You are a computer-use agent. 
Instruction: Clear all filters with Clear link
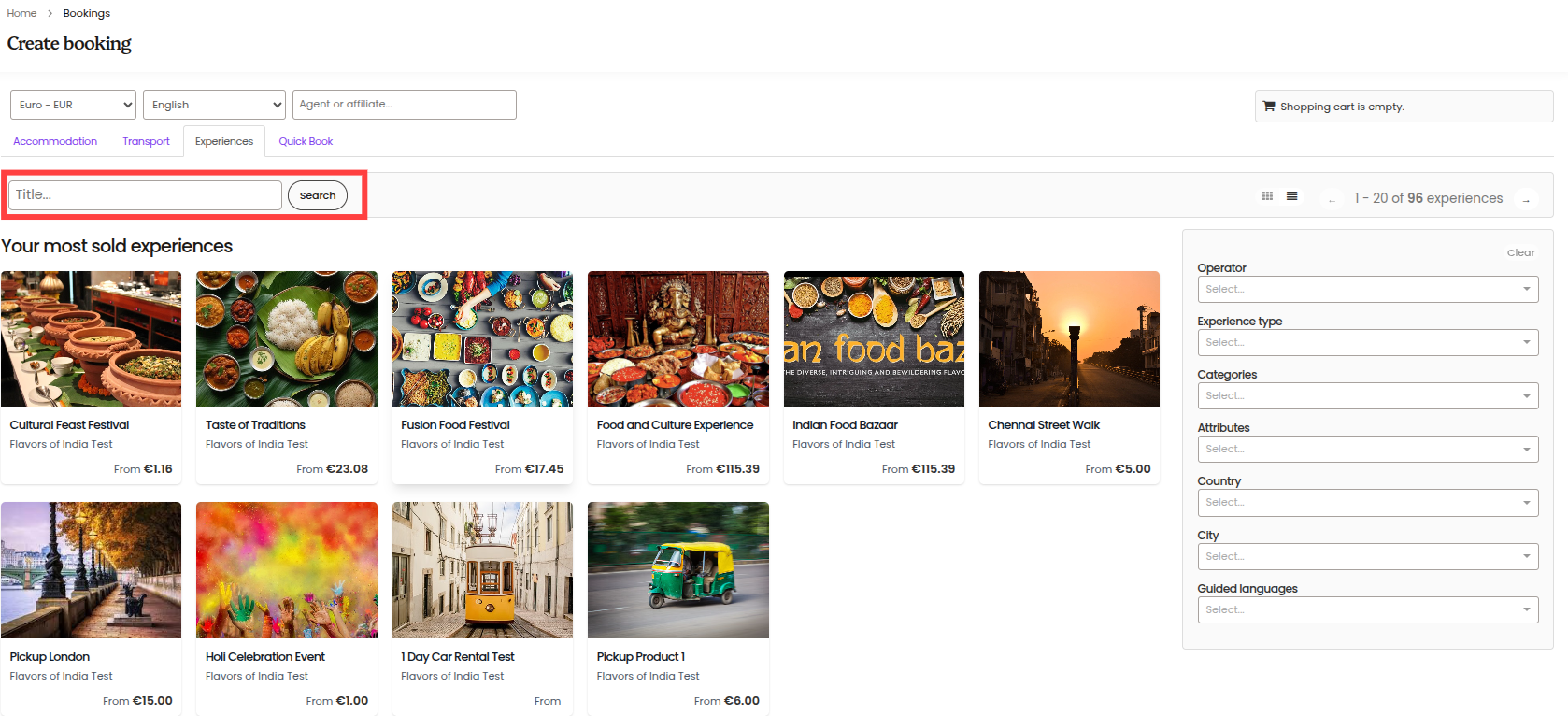click(x=1520, y=252)
